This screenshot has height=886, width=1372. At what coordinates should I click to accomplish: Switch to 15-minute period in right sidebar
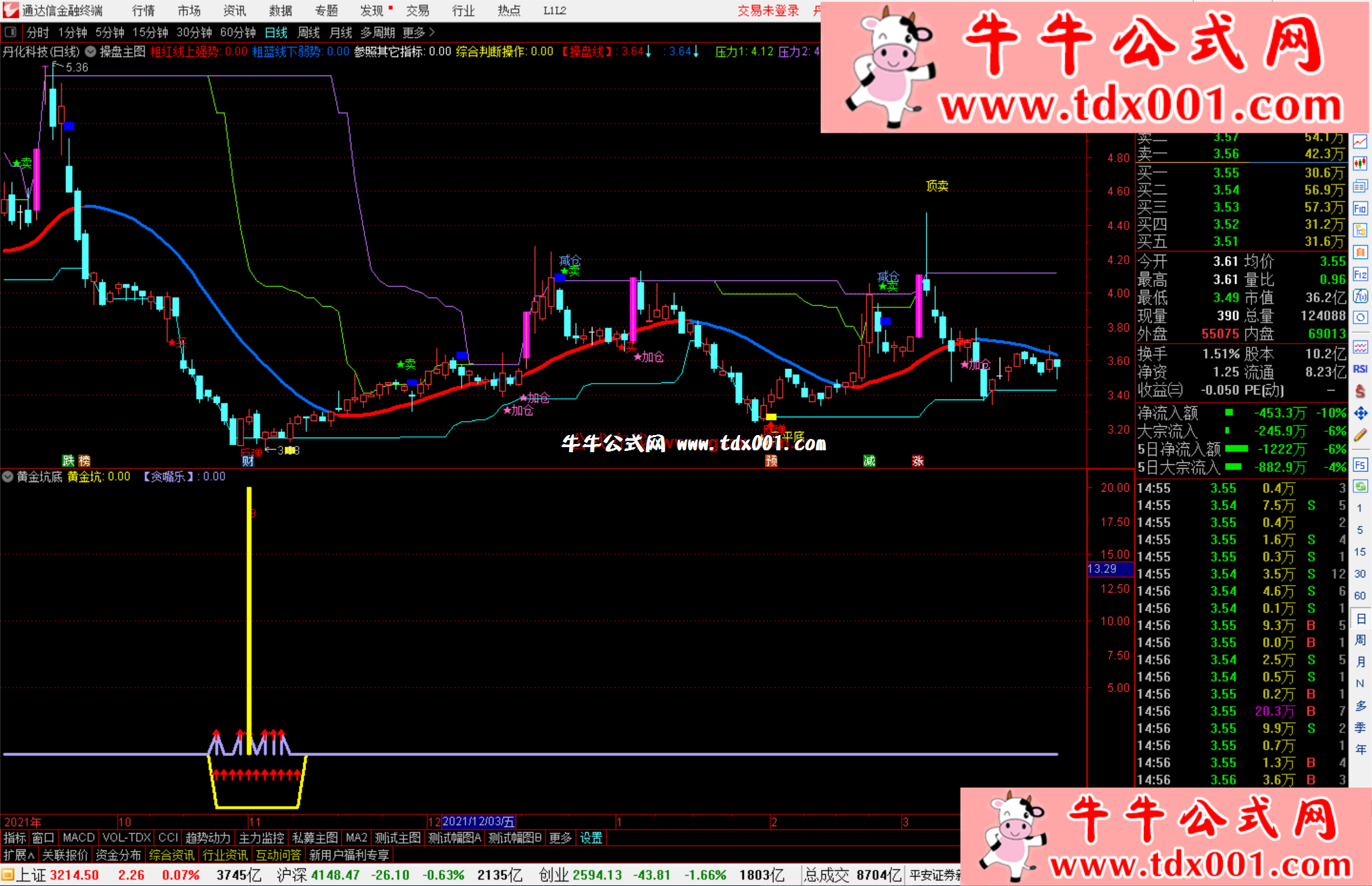pyautogui.click(x=1359, y=552)
